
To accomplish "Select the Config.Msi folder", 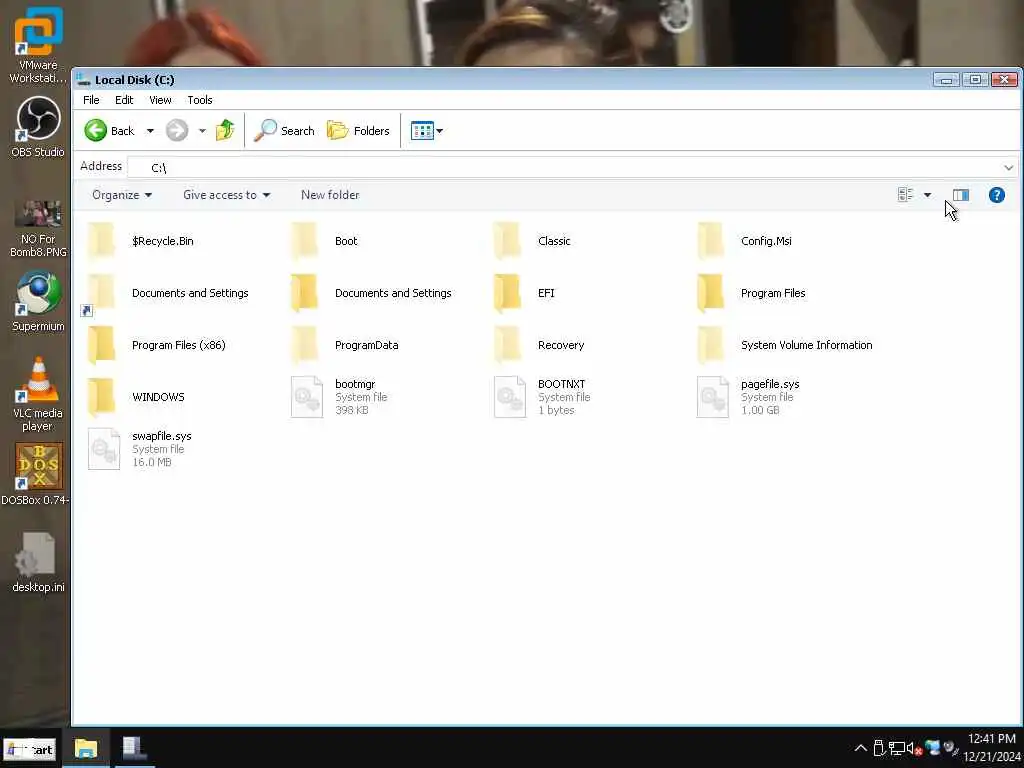I will (744, 241).
